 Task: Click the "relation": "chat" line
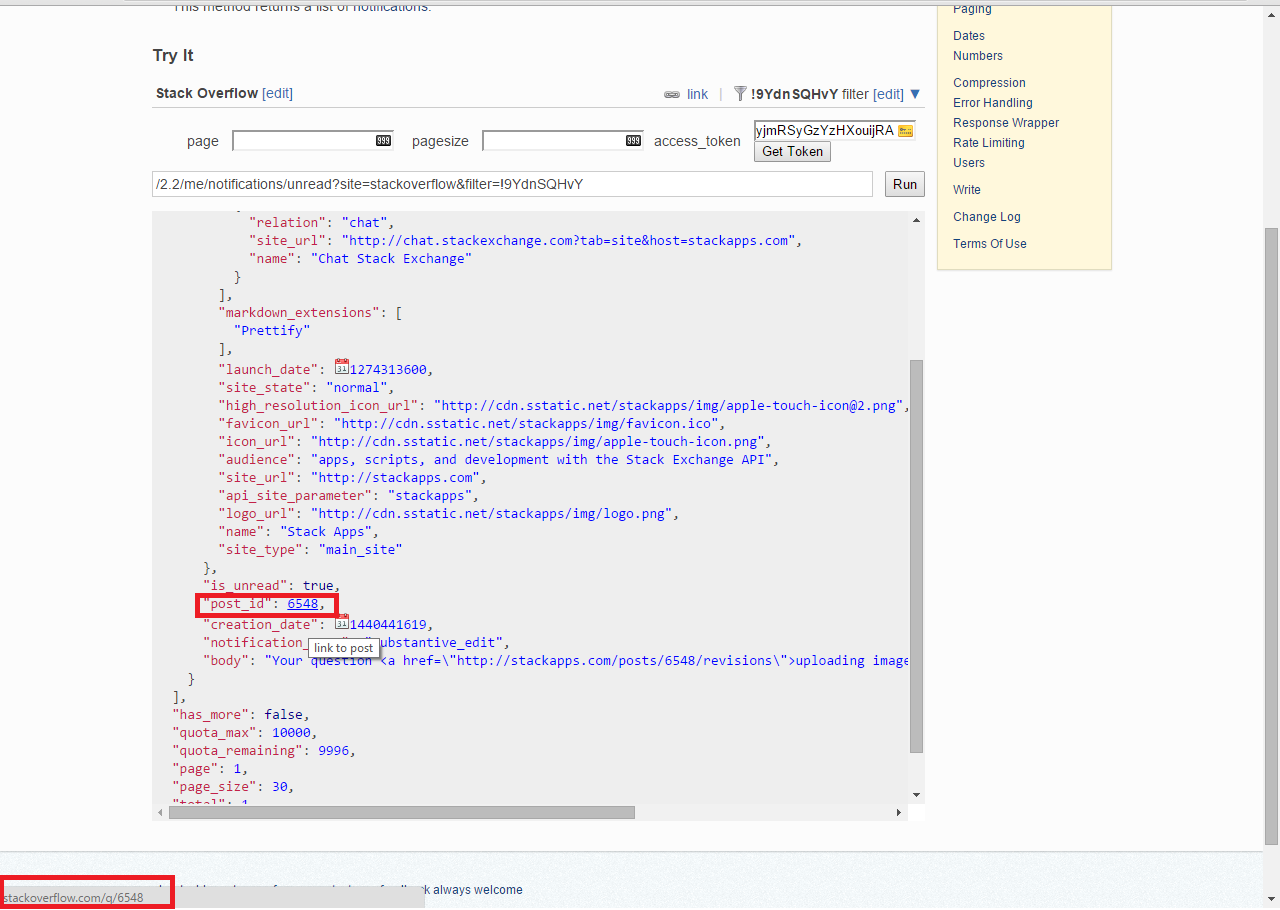[x=322, y=222]
